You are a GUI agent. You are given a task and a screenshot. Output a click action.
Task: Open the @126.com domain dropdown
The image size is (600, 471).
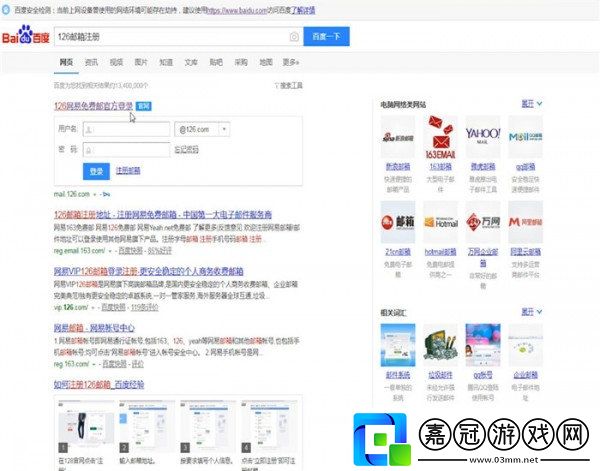[x=202, y=129]
